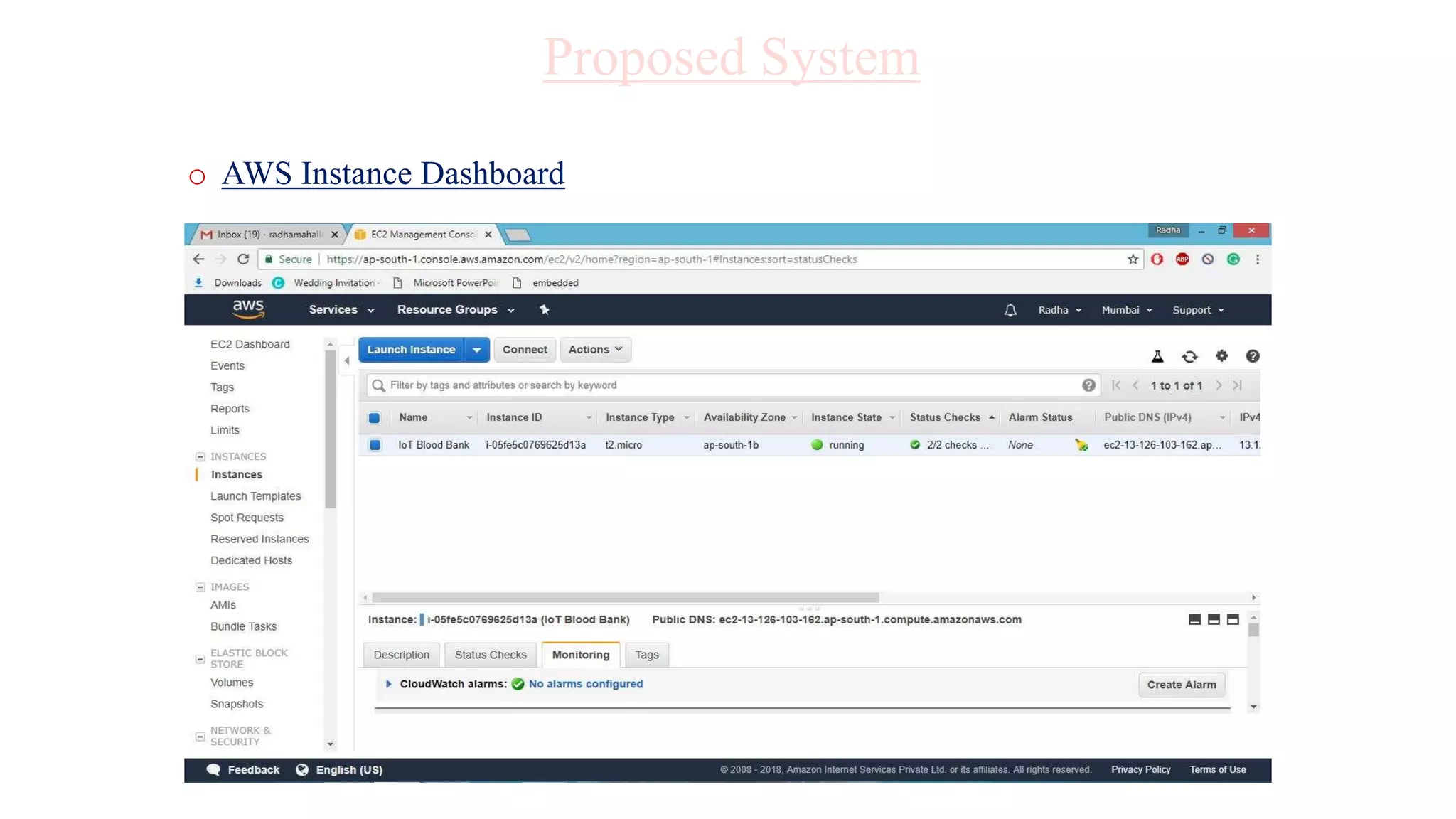Click the AWS logo home icon
The width and height of the screenshot is (1456, 819).
(x=248, y=309)
